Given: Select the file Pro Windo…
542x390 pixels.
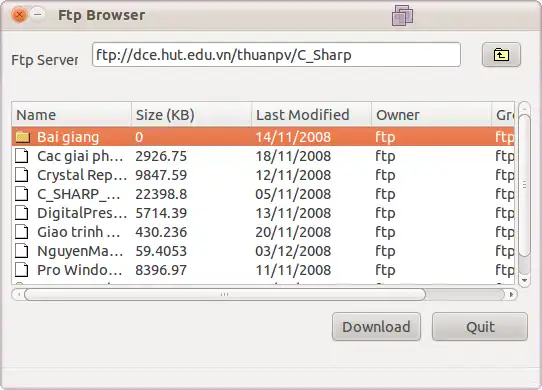Looking at the screenshot, I should [x=263, y=270].
